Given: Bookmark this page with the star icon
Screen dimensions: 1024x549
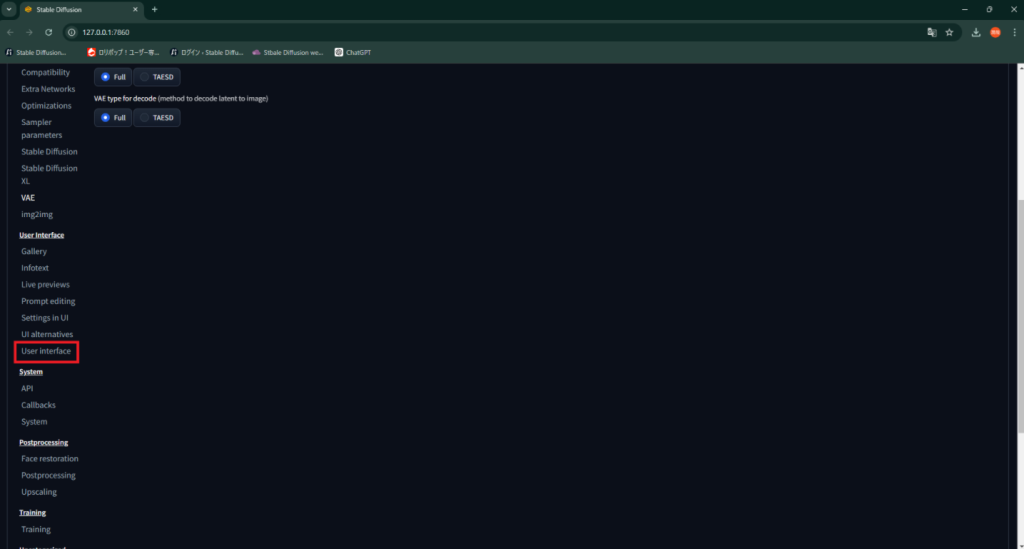Looking at the screenshot, I should click(x=949, y=32).
